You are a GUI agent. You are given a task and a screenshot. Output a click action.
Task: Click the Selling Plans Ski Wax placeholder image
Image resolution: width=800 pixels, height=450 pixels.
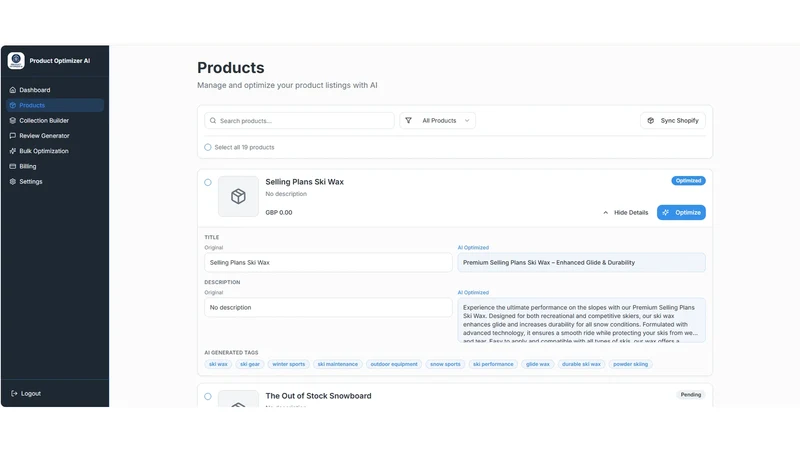coord(238,196)
